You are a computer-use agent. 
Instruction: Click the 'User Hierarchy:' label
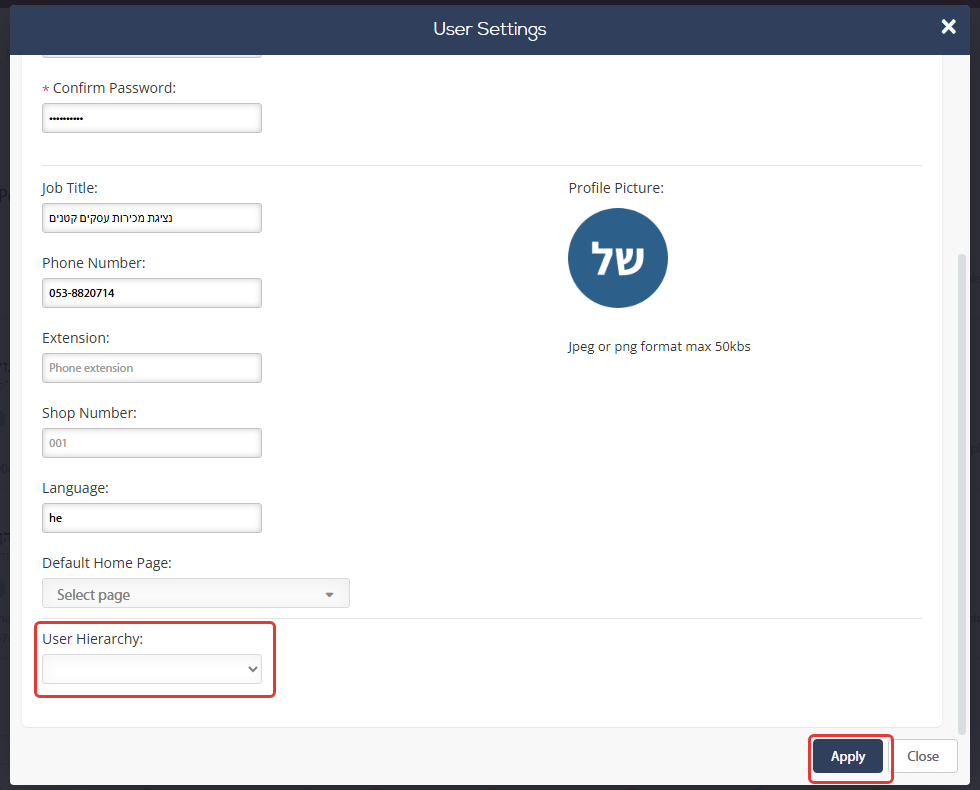pos(92,639)
